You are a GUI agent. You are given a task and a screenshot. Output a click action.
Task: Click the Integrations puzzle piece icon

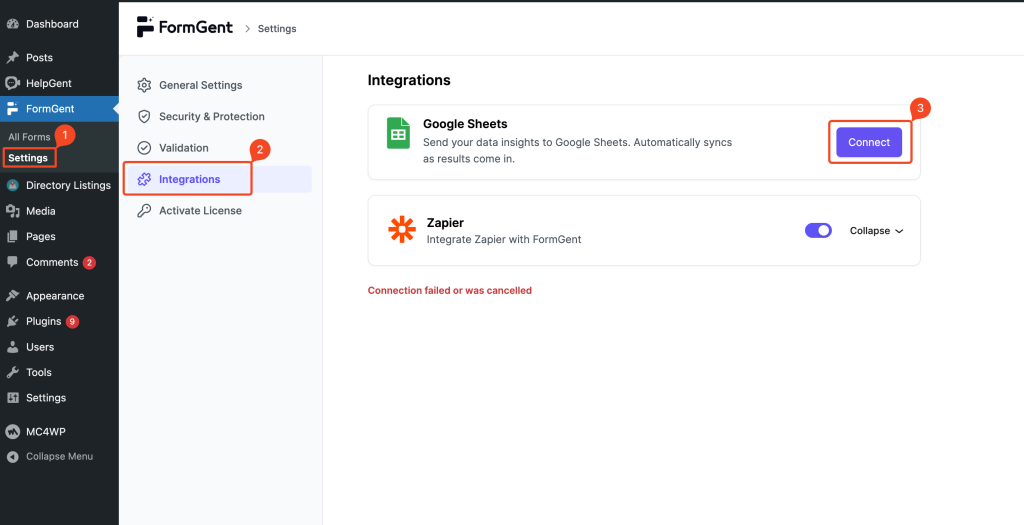point(144,180)
